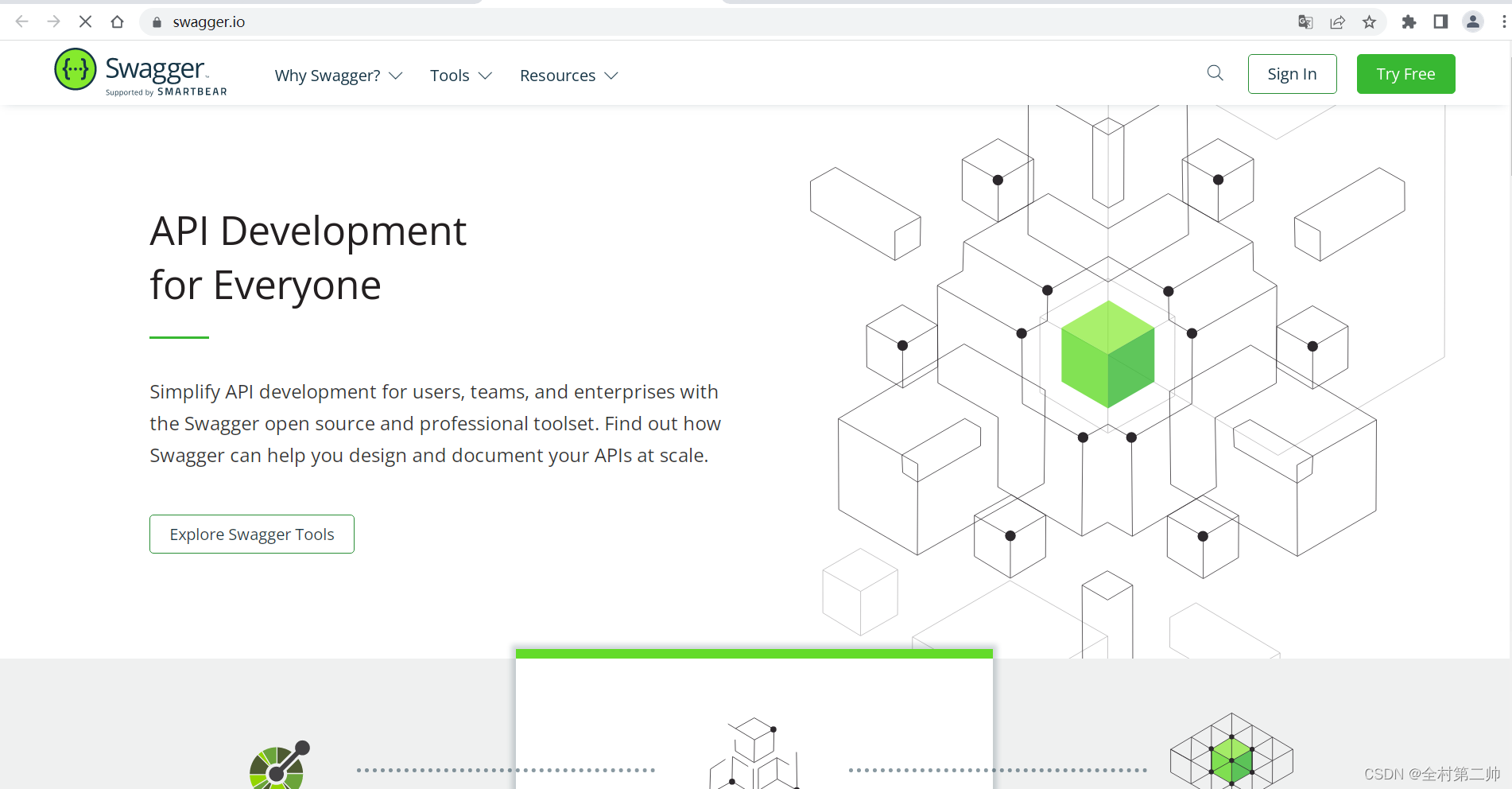1512x789 pixels.
Task: Click the share page icon
Action: coord(1337,21)
